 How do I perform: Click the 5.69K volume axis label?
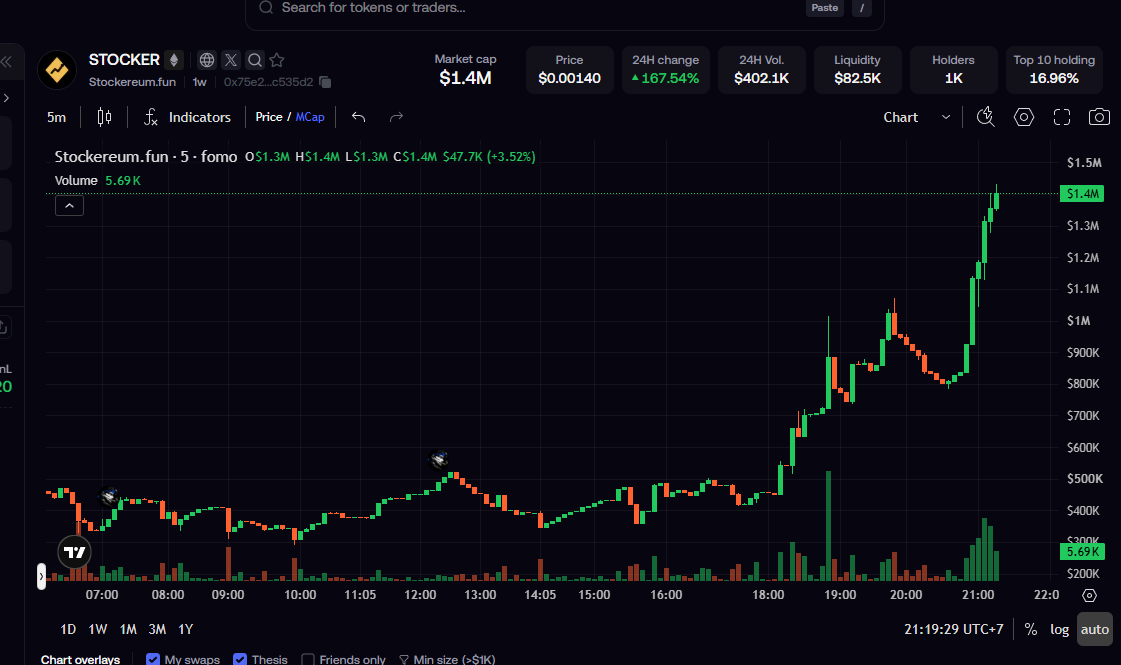point(1082,552)
